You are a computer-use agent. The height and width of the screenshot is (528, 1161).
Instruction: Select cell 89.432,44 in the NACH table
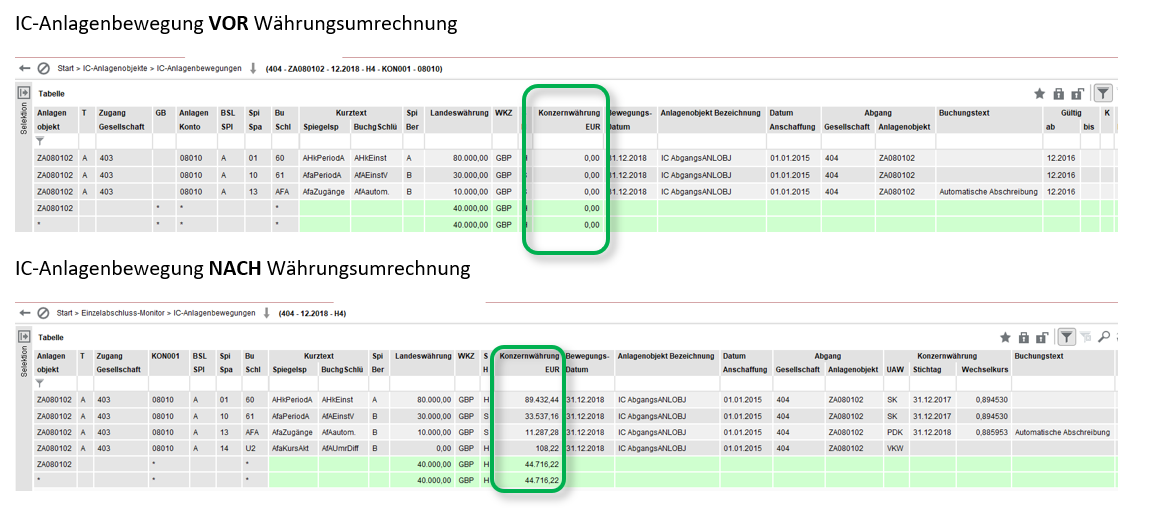pyautogui.click(x=529, y=398)
